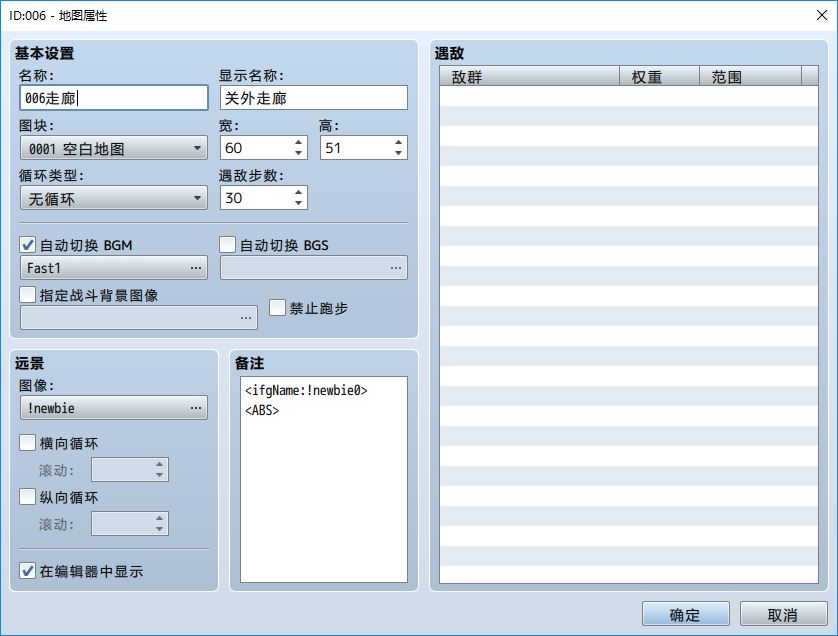Image resolution: width=838 pixels, height=636 pixels.
Task: Decrease the map width value
Action: coord(299,154)
